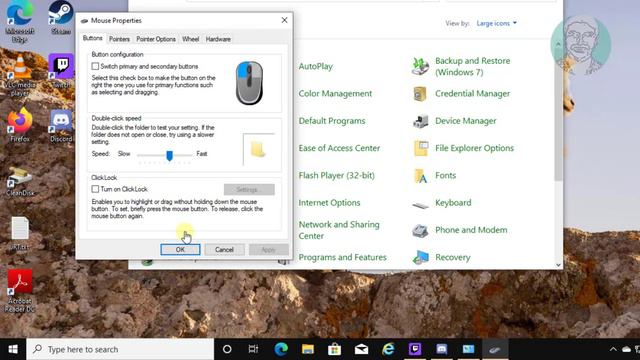Click OK in Mouse Properties
Viewport: 640px width, 360px height.
pyautogui.click(x=180, y=249)
